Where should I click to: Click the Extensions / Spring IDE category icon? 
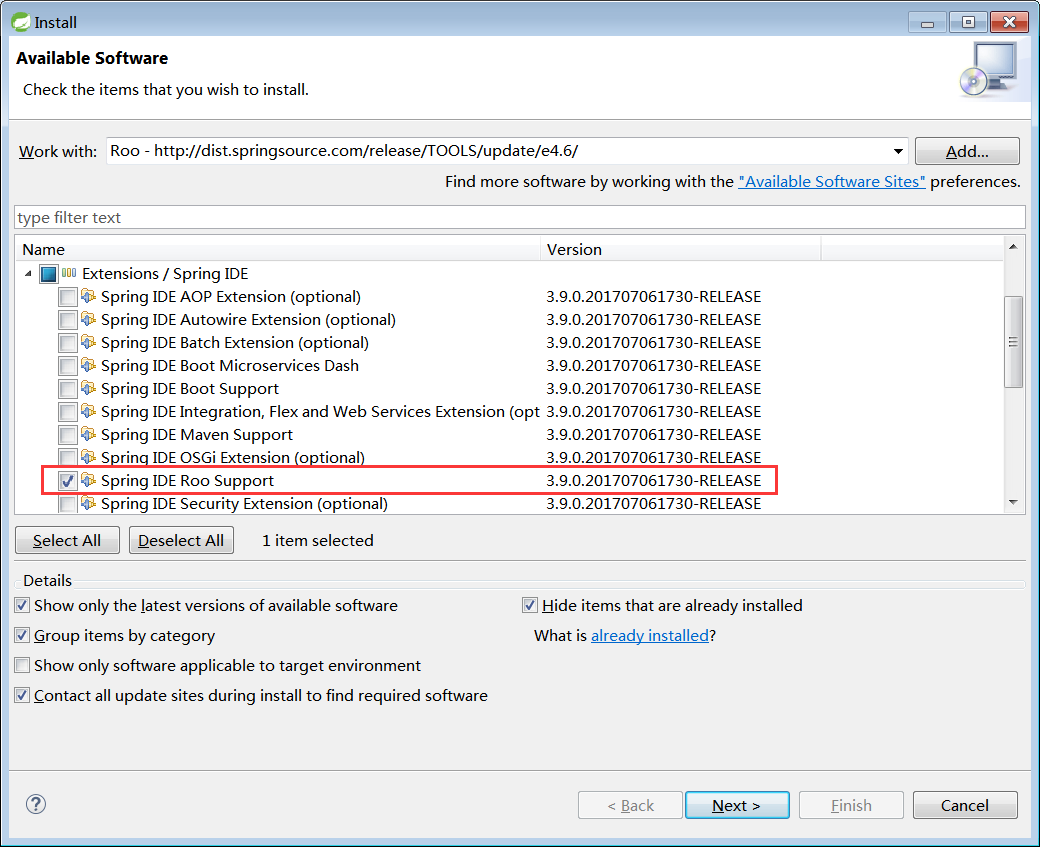pos(69,273)
